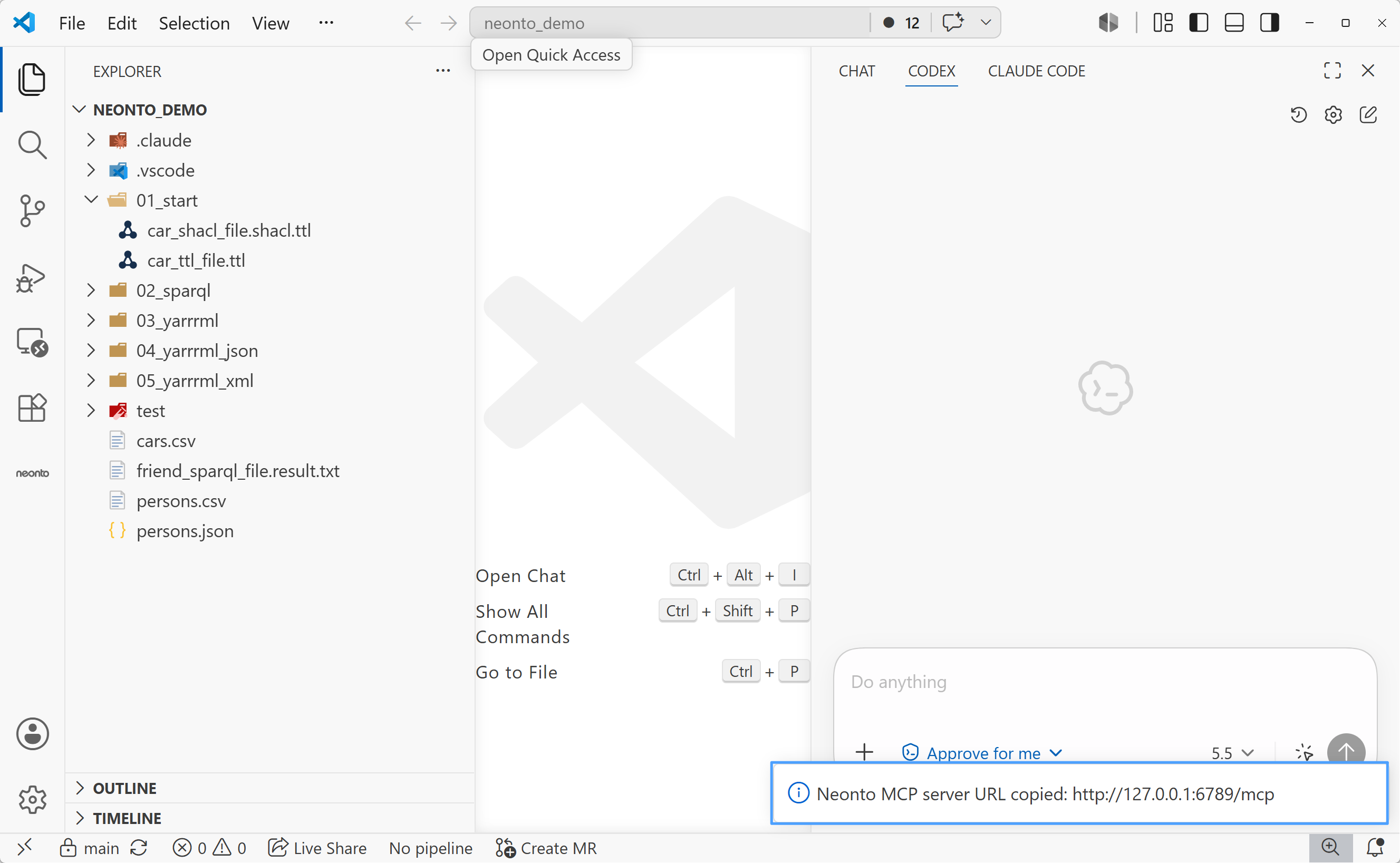Expand the 02_sparql folder
The image size is (1400, 863).
[x=91, y=290]
